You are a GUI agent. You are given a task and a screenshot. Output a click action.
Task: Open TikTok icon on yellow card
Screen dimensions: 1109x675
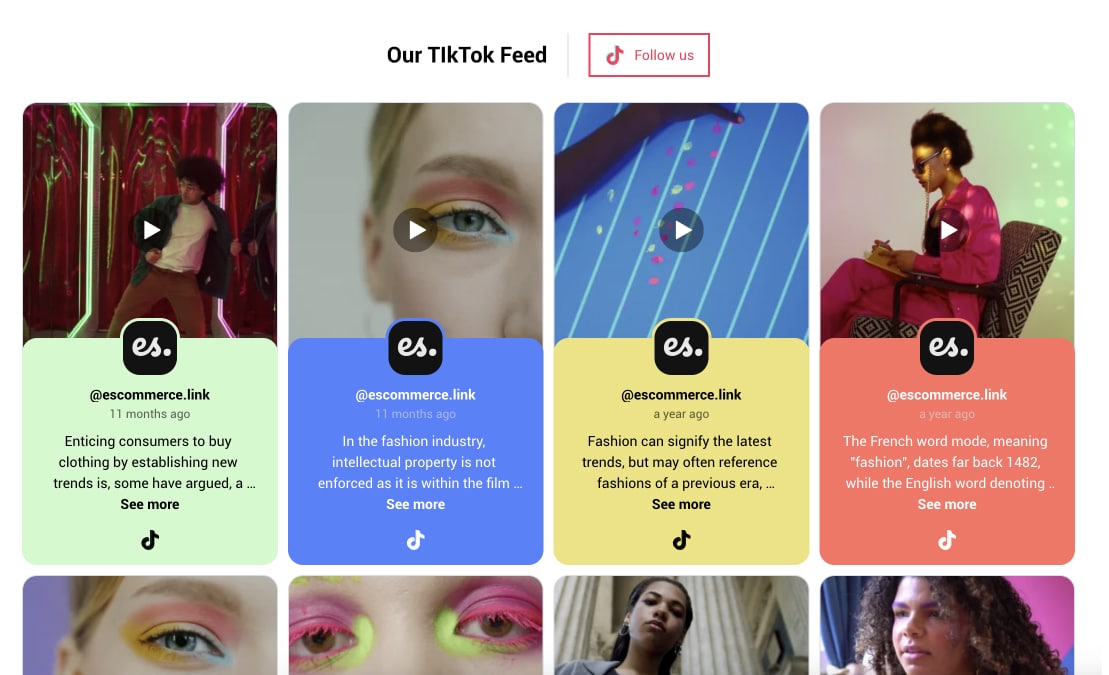pyautogui.click(x=681, y=541)
